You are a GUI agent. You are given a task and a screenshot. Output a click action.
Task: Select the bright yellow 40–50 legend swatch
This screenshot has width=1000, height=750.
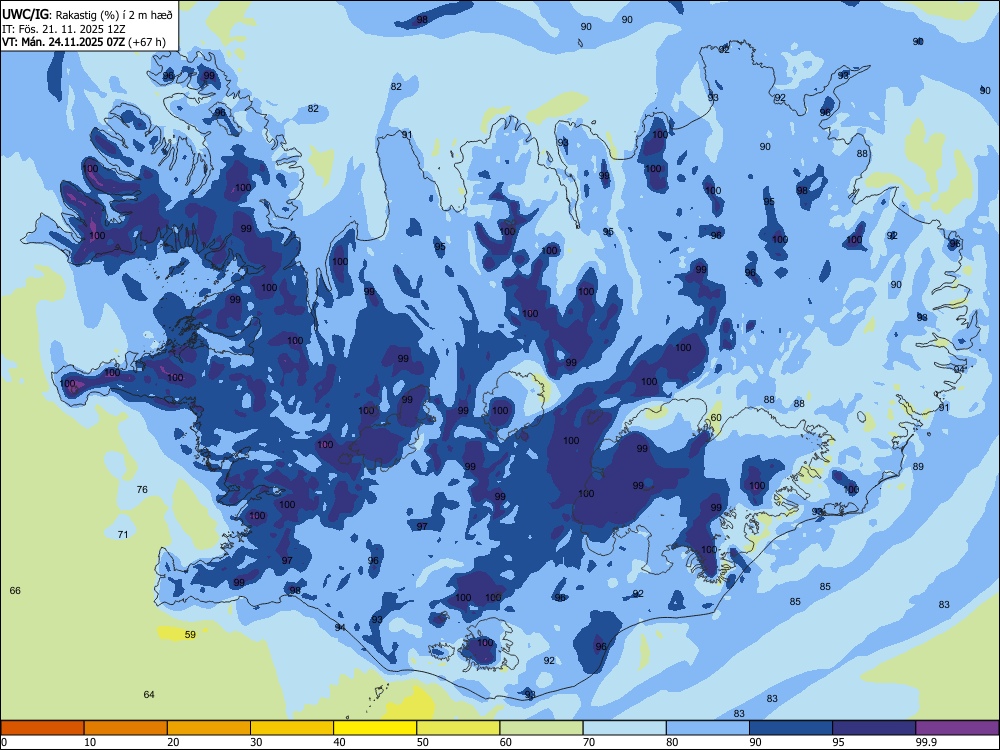pos(375,728)
